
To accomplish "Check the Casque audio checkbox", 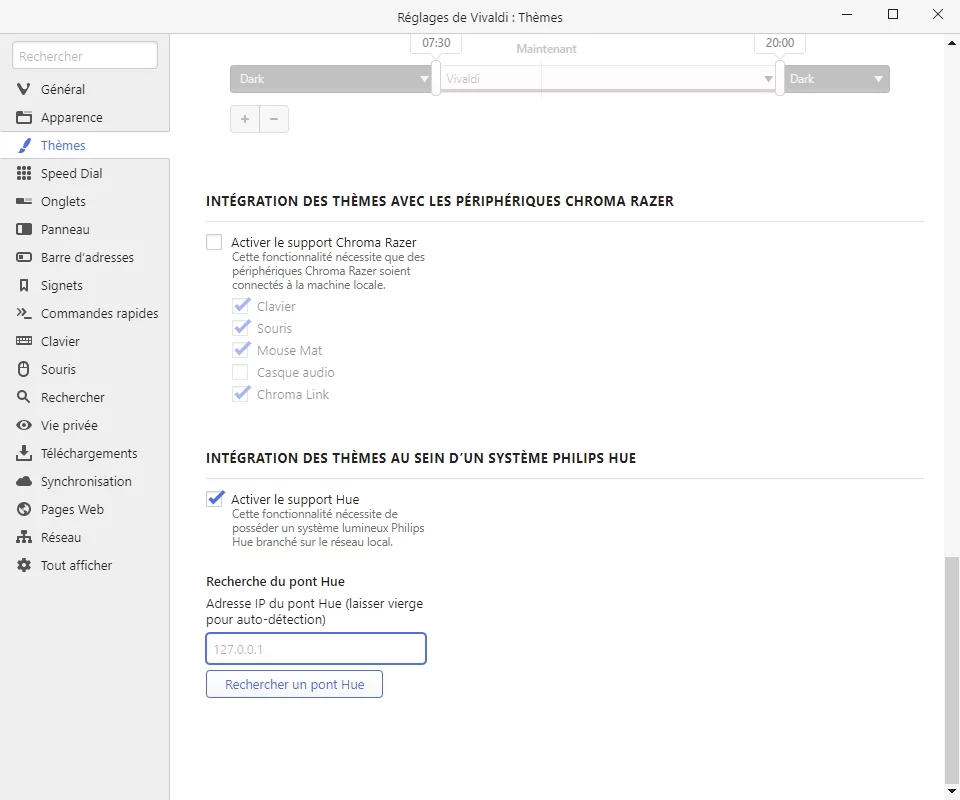I will [x=241, y=372].
